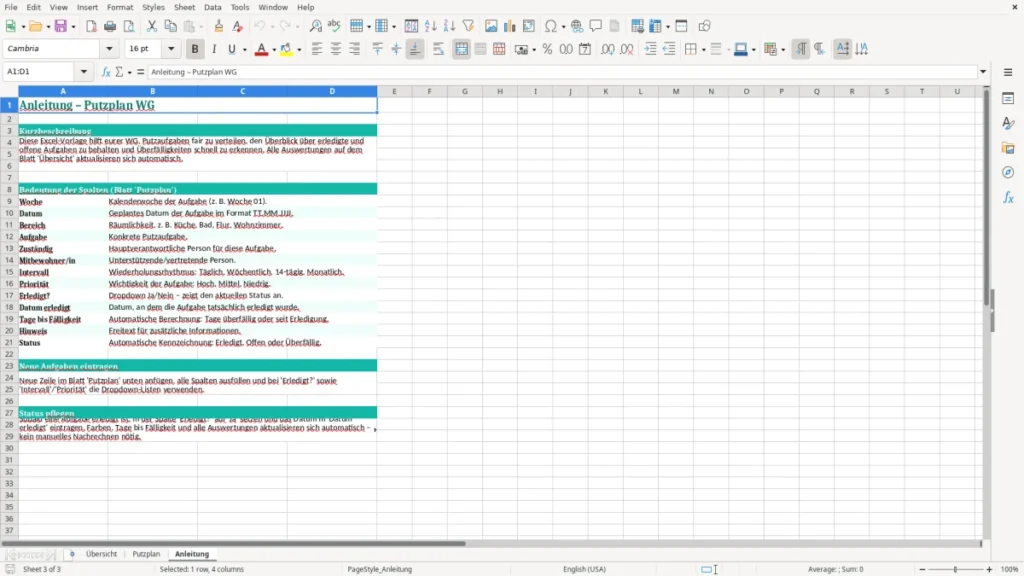The width and height of the screenshot is (1024, 576).
Task: Click cell with 'Neue Aufgaben eintragen' heading
Action: pyautogui.click(x=197, y=366)
